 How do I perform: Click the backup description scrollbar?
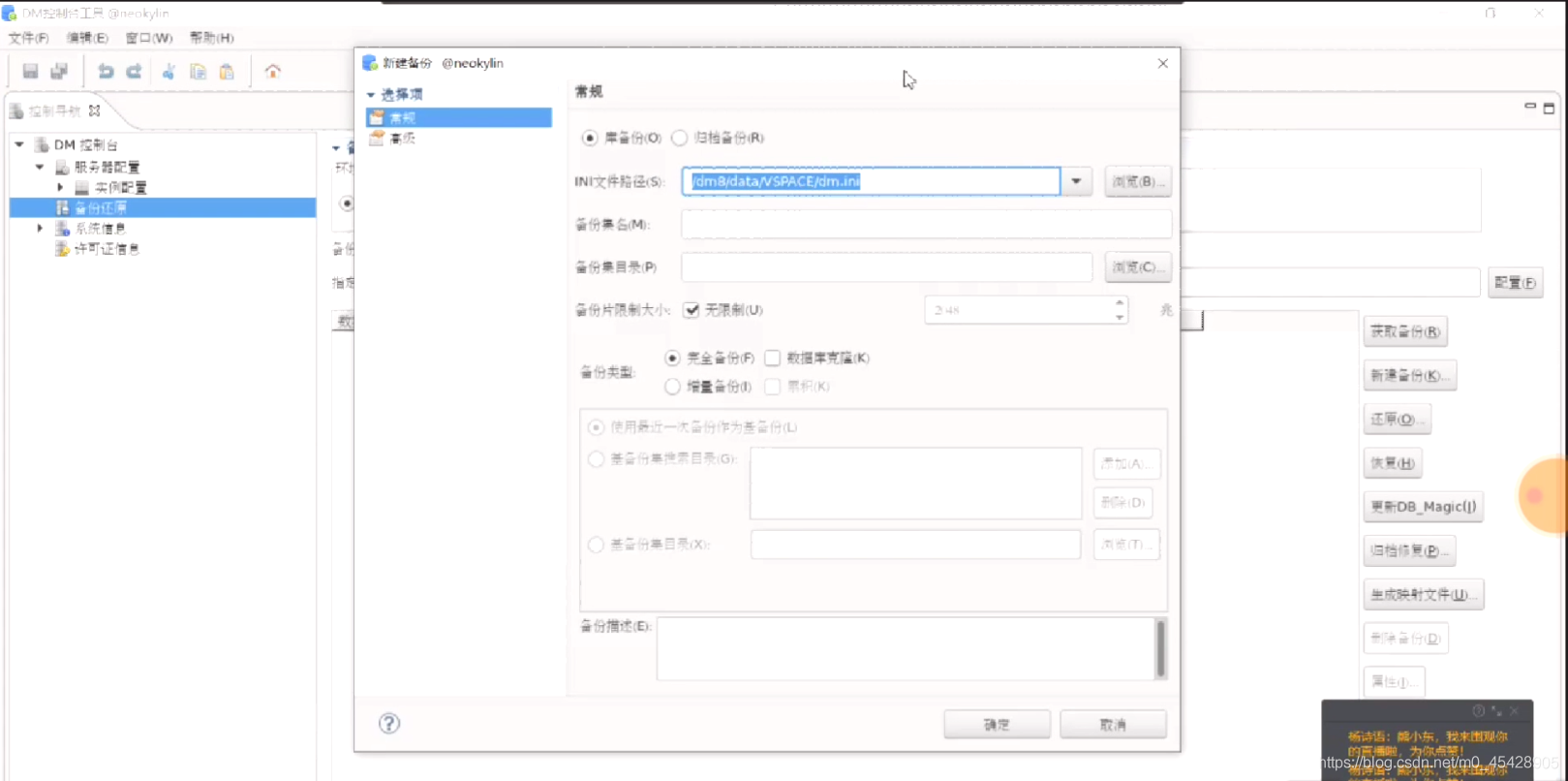pyautogui.click(x=1160, y=648)
